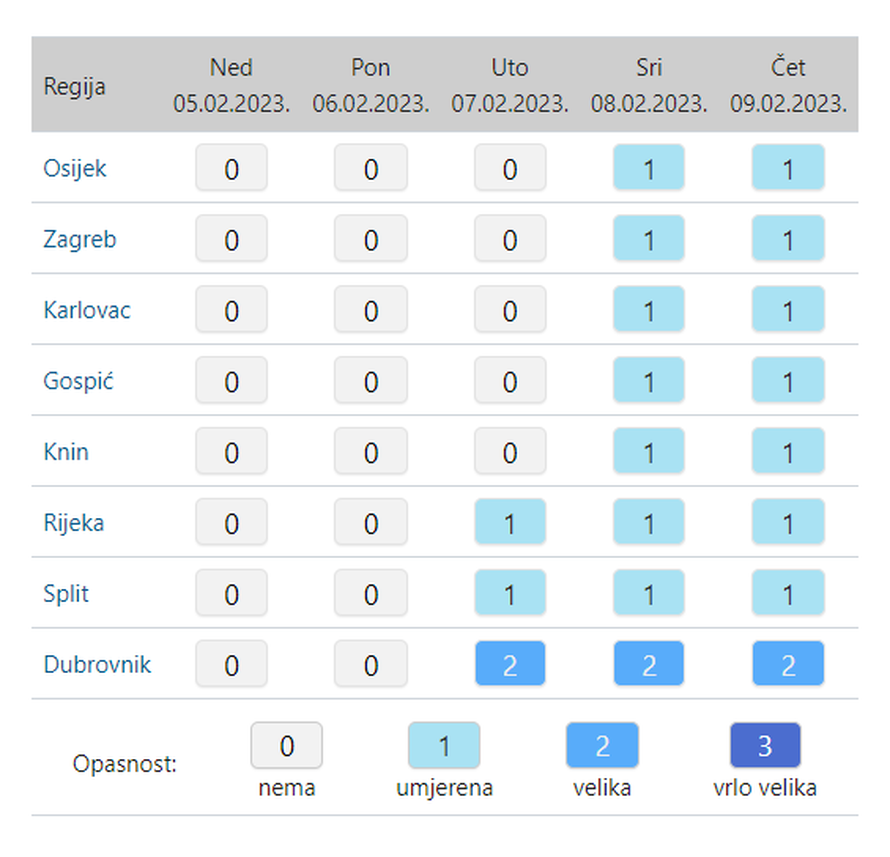The width and height of the screenshot is (890, 857).
Task: Click the legend swatch 2 'velika'
Action: pyautogui.click(x=602, y=745)
